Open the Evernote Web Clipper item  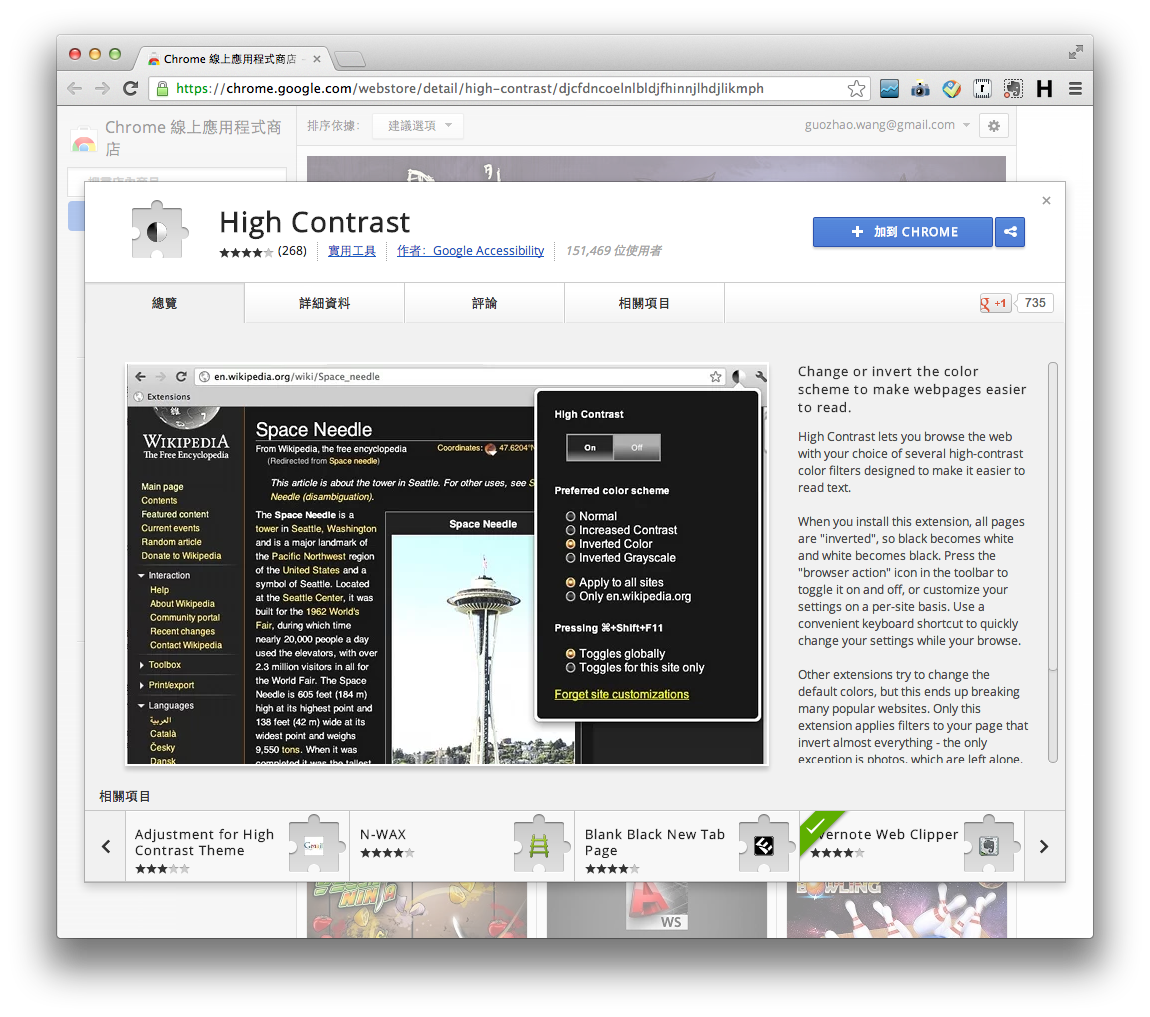pyautogui.click(x=912, y=846)
